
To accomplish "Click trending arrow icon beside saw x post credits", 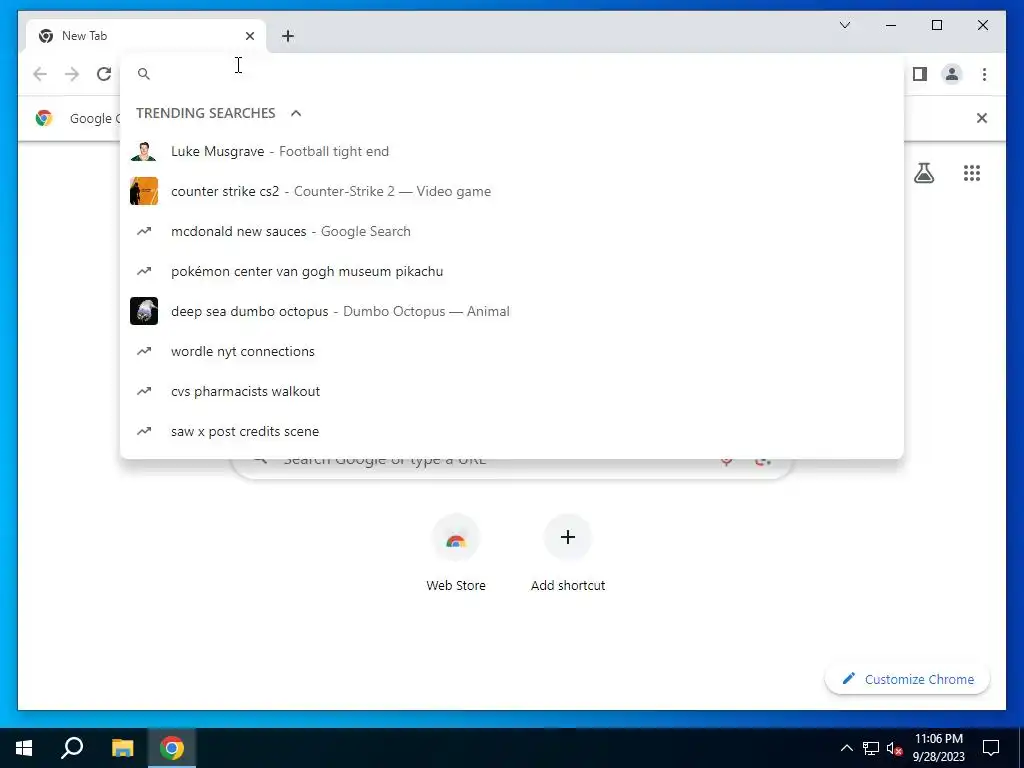I will coord(144,431).
